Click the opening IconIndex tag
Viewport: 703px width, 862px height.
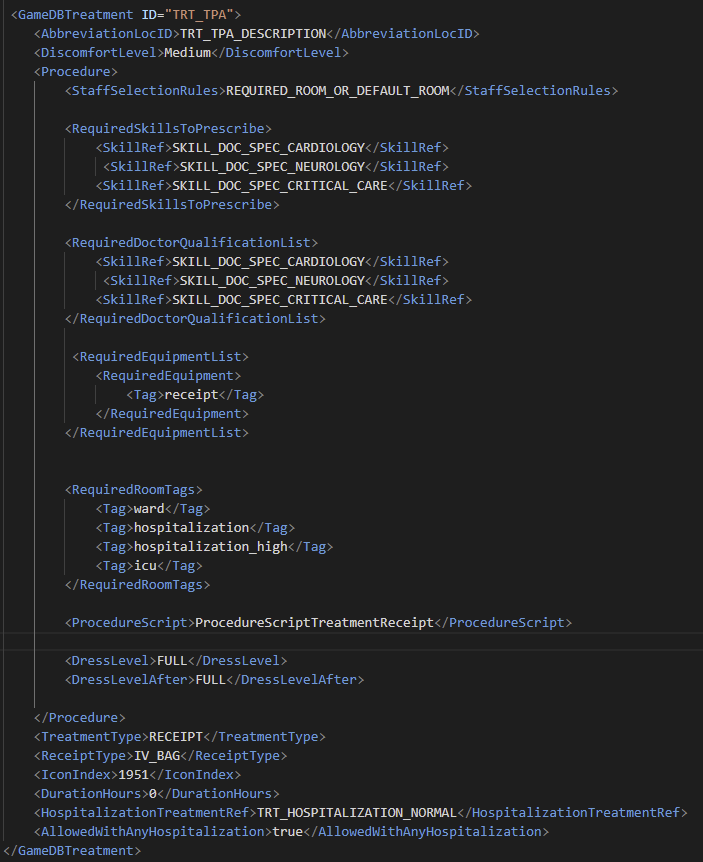click(x=76, y=775)
